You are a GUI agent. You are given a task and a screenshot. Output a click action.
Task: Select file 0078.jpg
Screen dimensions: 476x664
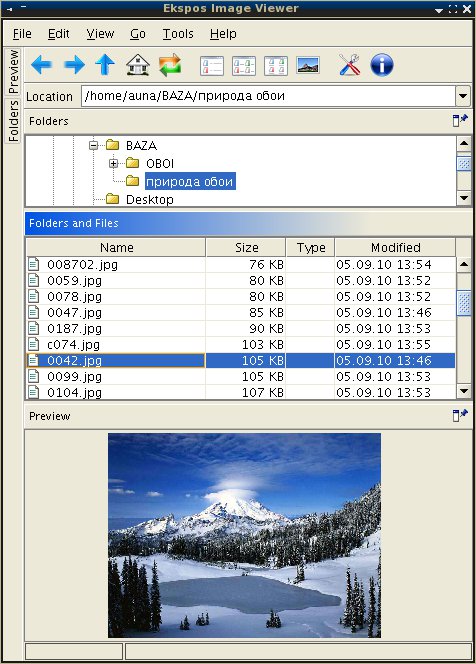click(x=74, y=297)
